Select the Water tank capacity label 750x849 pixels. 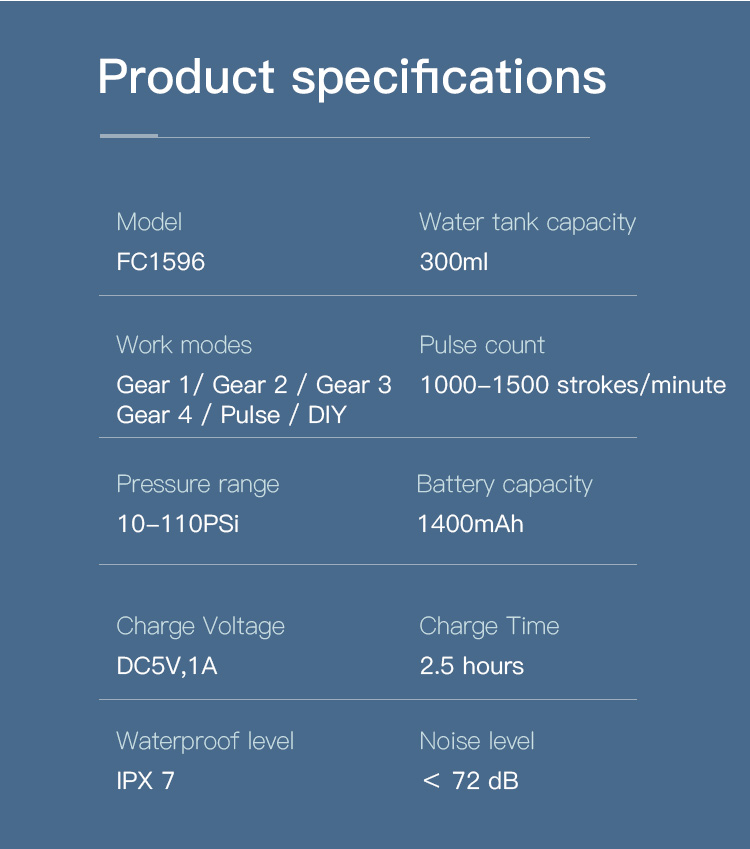(x=527, y=223)
